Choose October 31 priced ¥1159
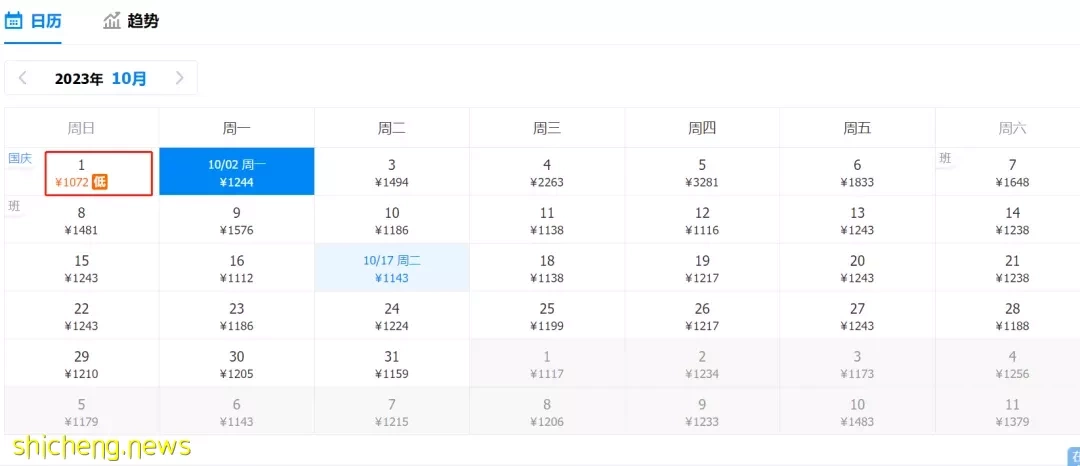The image size is (1080, 466). 392,363
